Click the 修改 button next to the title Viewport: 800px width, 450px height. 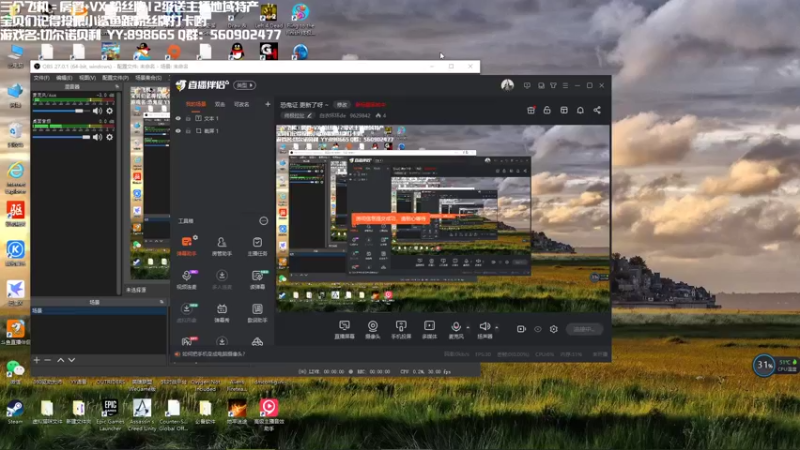[341, 105]
